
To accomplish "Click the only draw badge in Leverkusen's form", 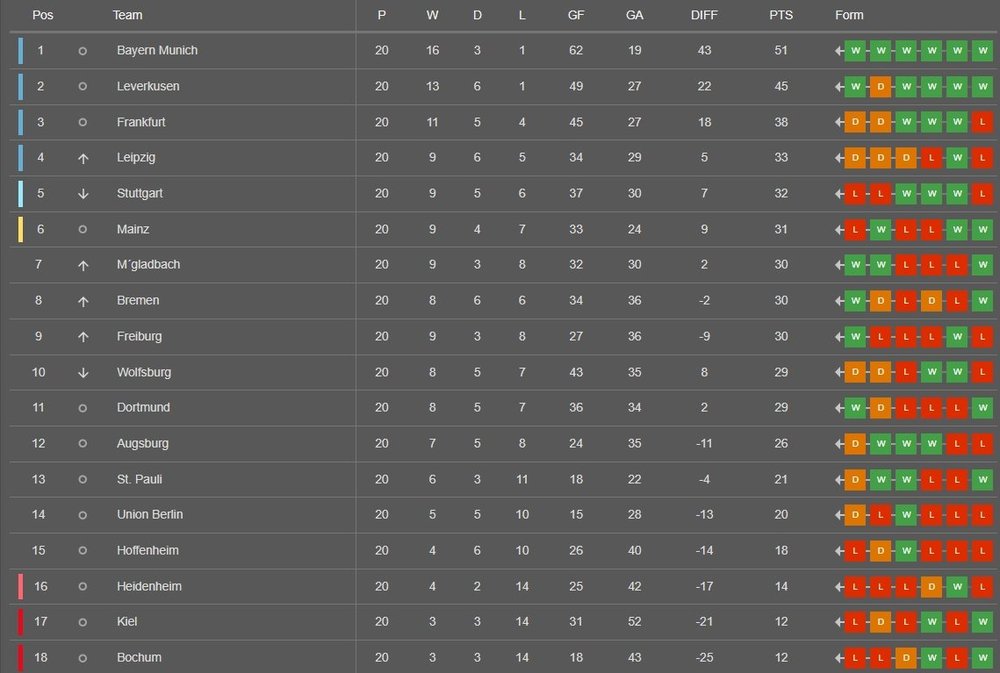I will pos(880,87).
